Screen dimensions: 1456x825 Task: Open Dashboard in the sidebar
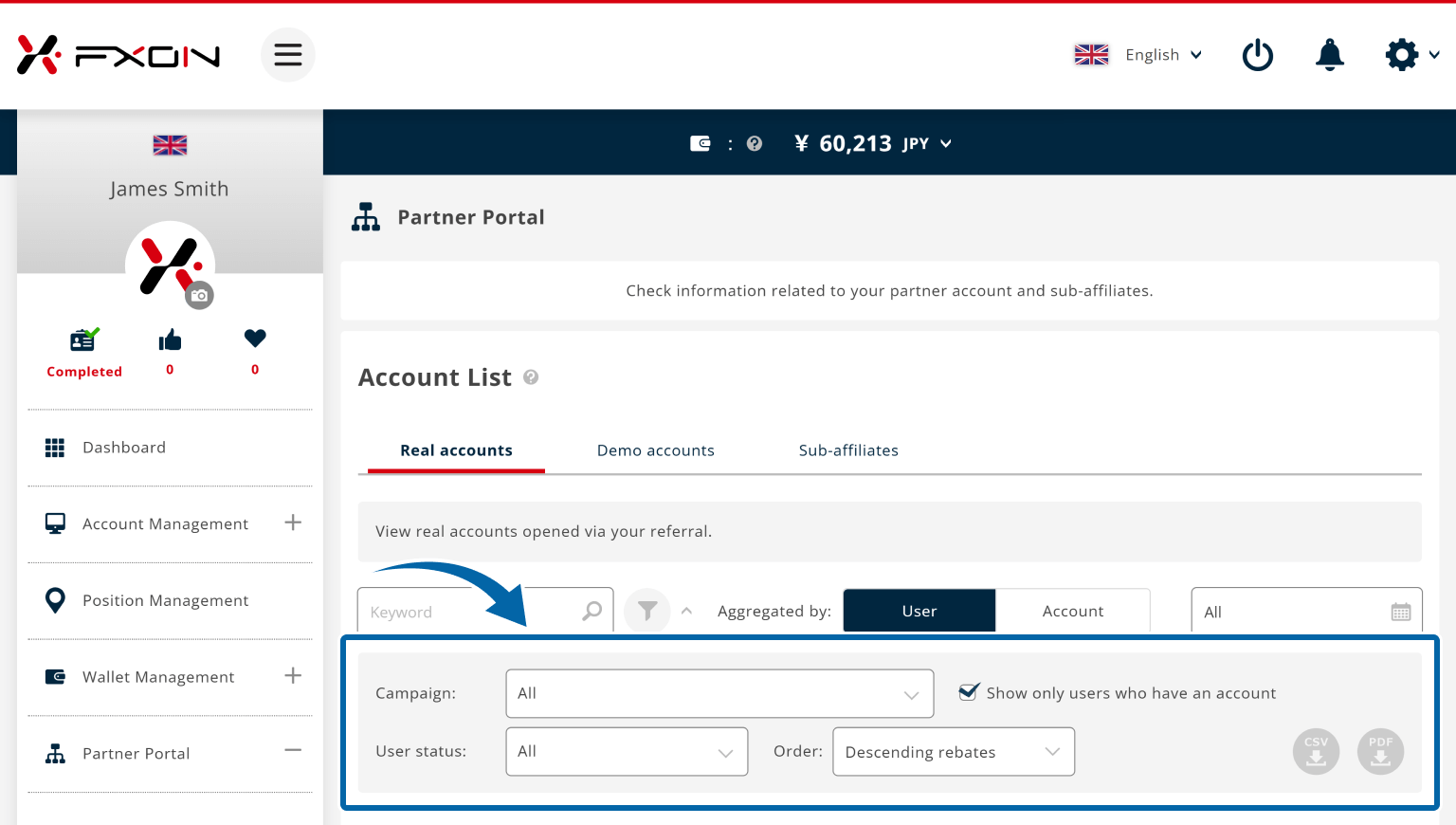click(124, 448)
